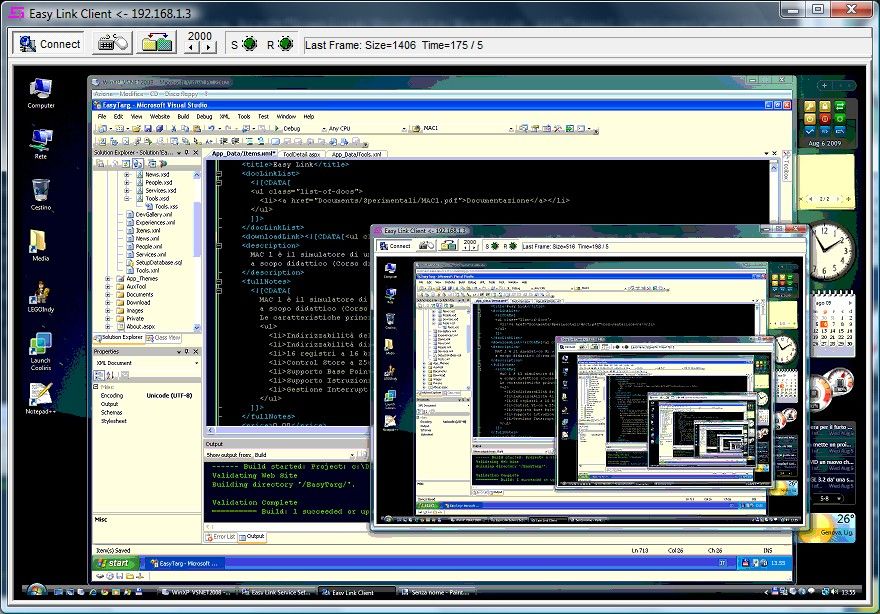Switch to App_Data/Tools.xml editor tab
Image resolution: width=880 pixels, height=614 pixels.
coord(356,154)
